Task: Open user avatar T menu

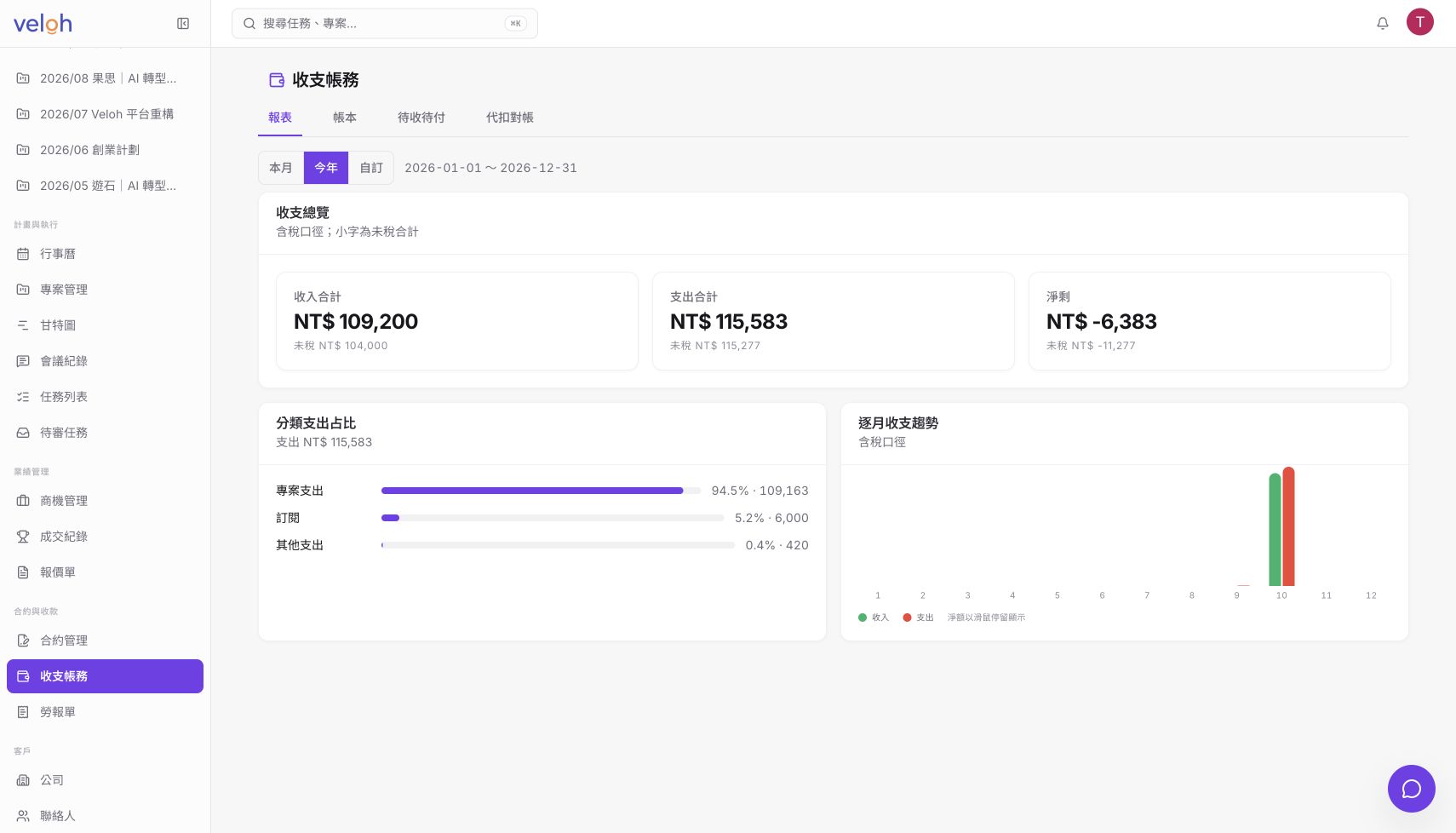Action: (1420, 22)
